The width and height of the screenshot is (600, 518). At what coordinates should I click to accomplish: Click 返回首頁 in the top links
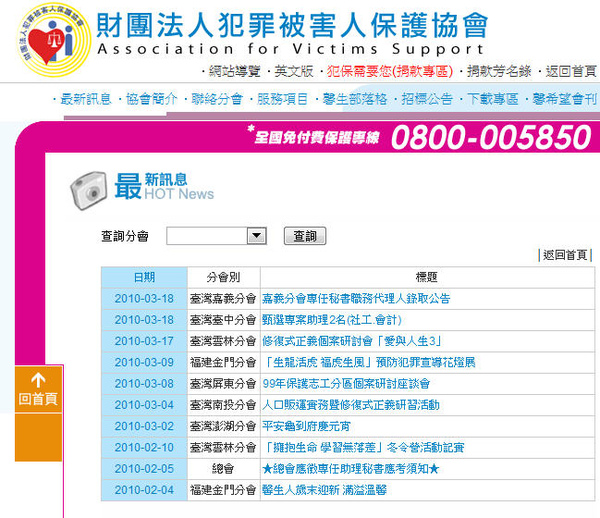(571, 71)
